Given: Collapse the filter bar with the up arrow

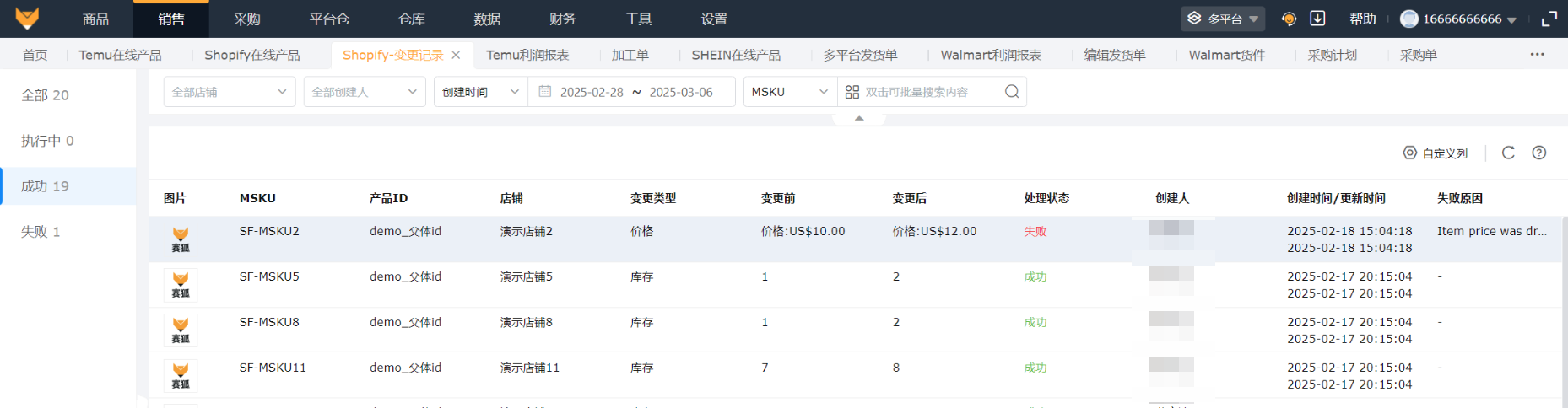Looking at the screenshot, I should tap(859, 119).
